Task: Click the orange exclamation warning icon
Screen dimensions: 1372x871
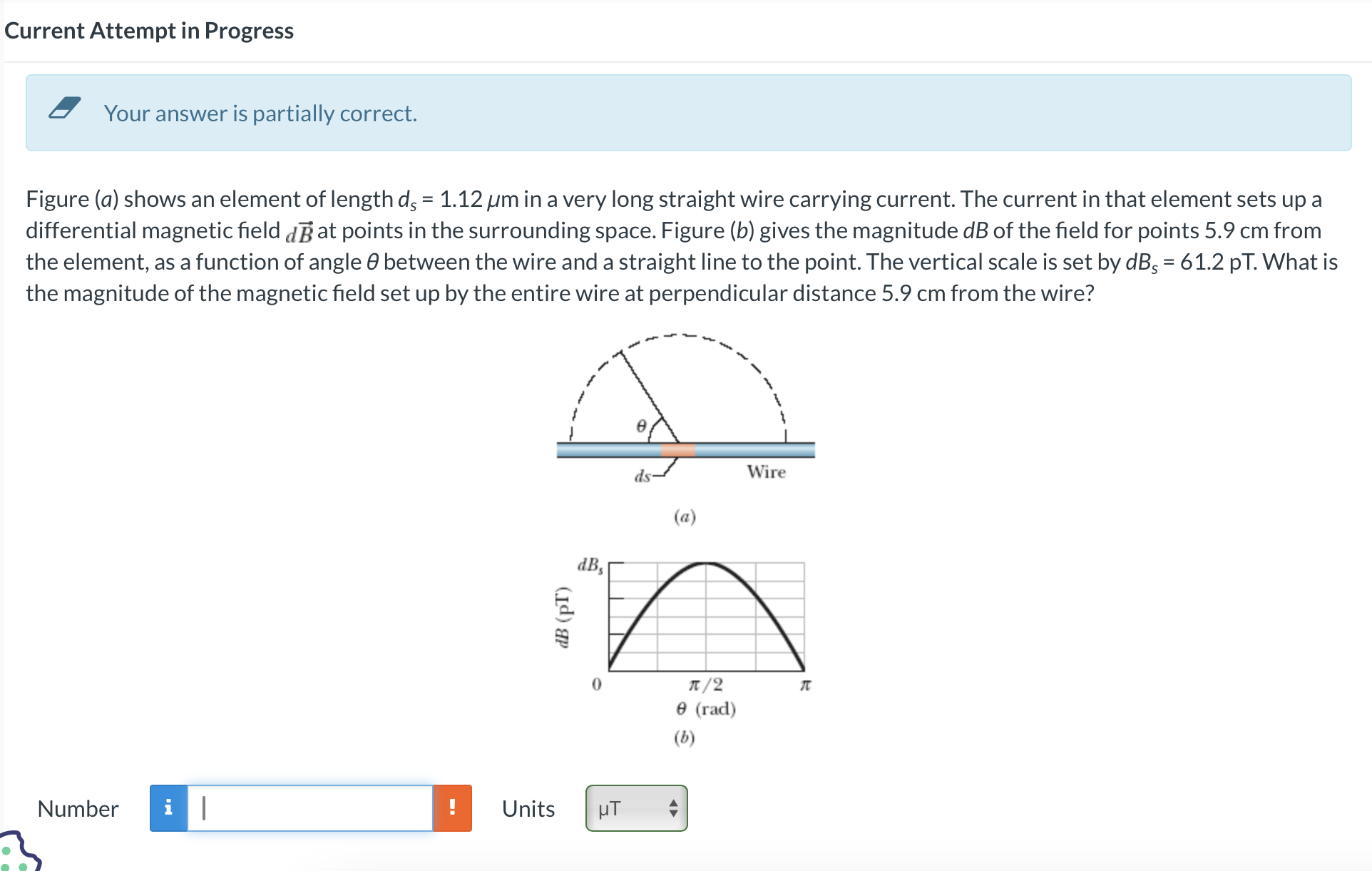Action: pos(453,808)
